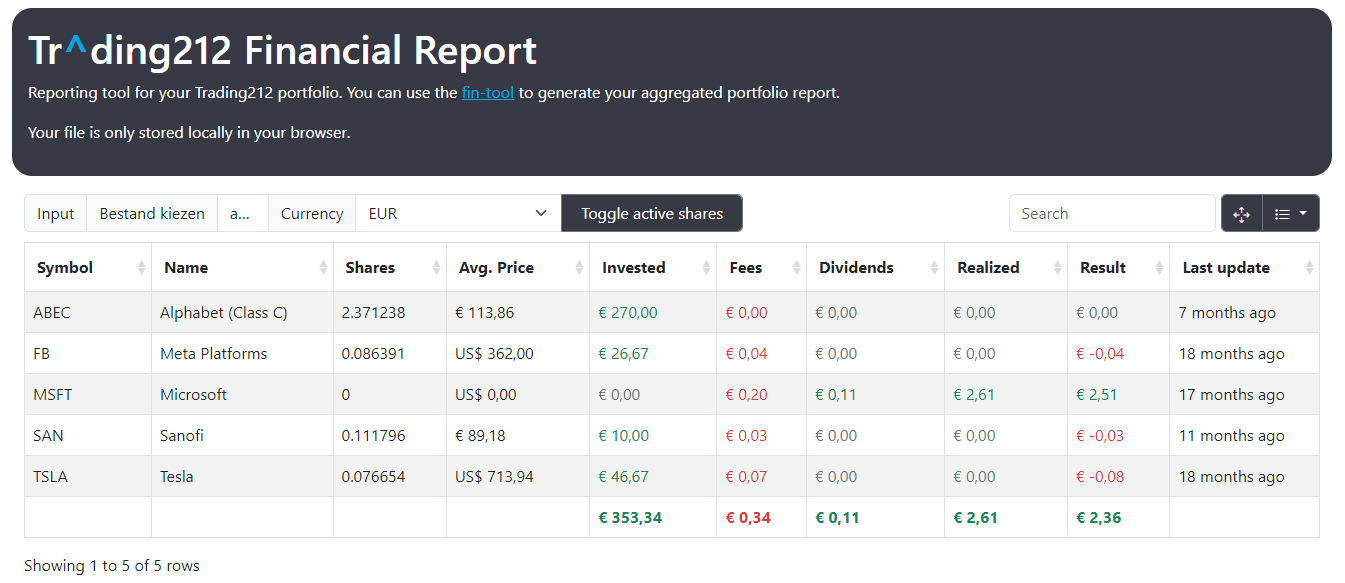Image resolution: width=1345 pixels, height=583 pixels.
Task: Select the SAN symbol cell
Action: 88,436
